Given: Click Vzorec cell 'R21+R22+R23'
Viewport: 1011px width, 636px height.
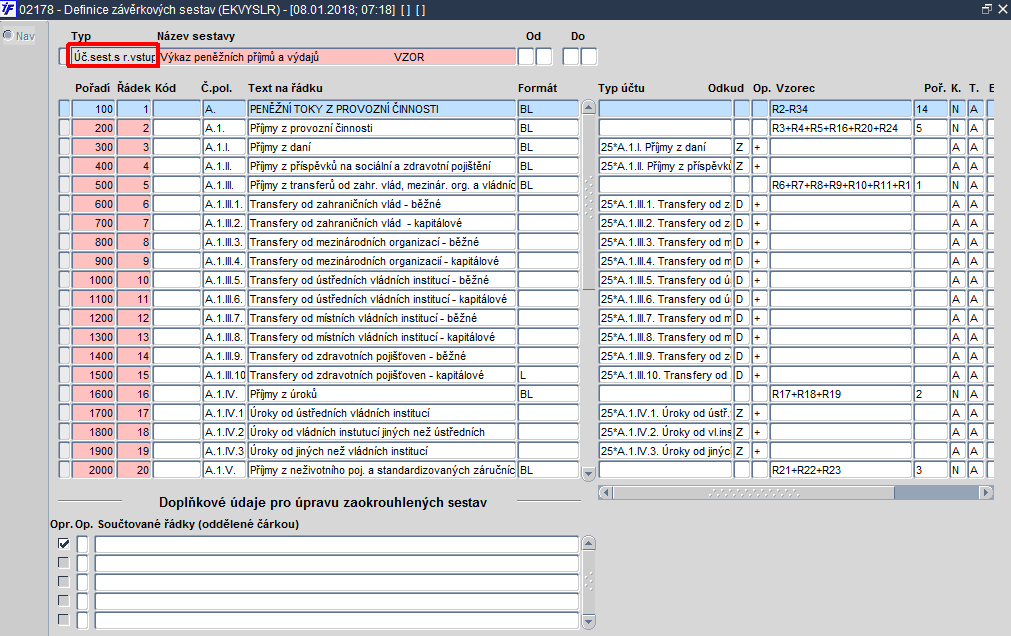Looking at the screenshot, I should click(x=841, y=470).
